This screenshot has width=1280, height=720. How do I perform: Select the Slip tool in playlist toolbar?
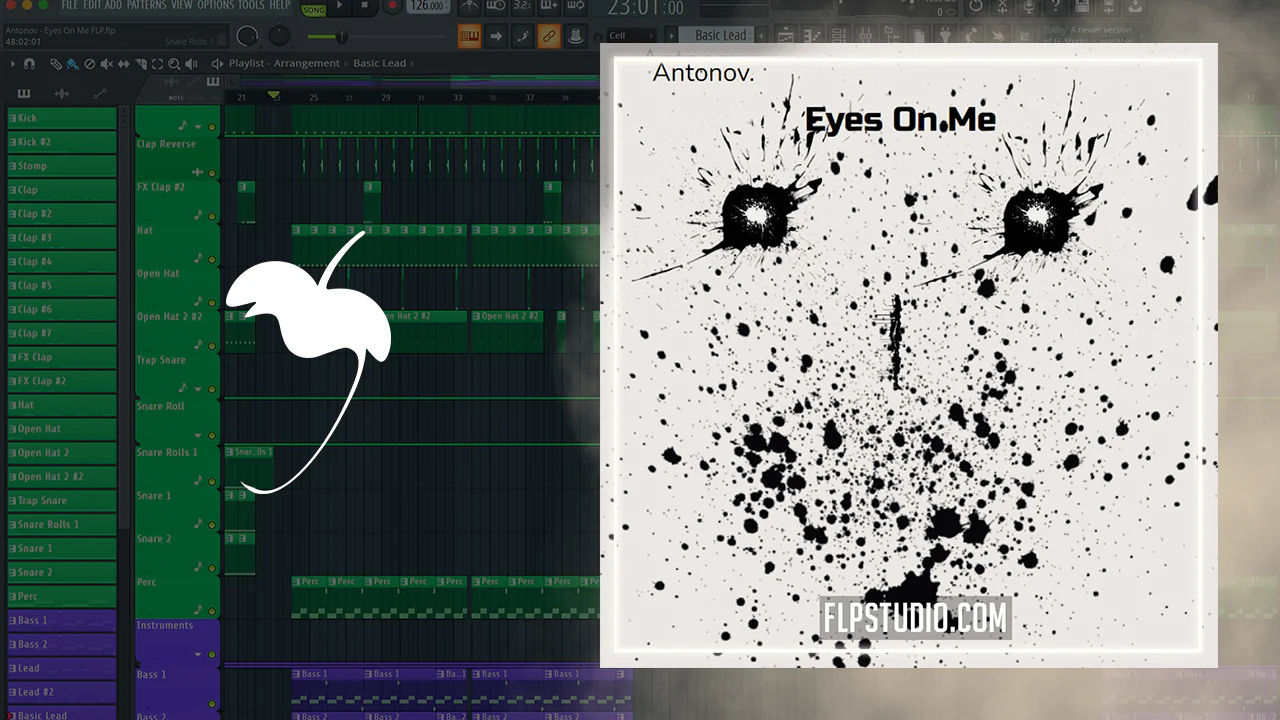123,63
